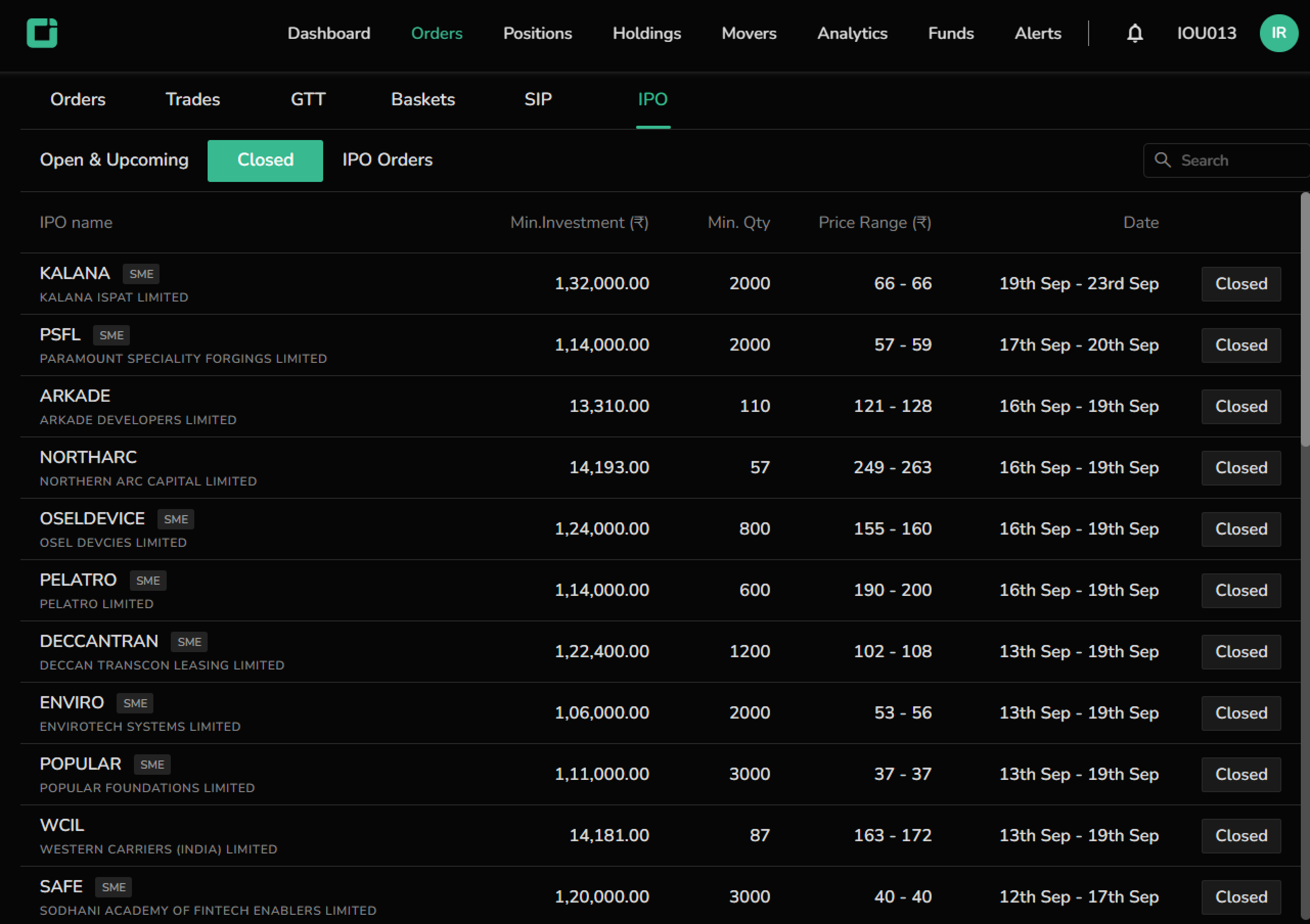Show Open & Upcoming IPOs

[x=114, y=160]
